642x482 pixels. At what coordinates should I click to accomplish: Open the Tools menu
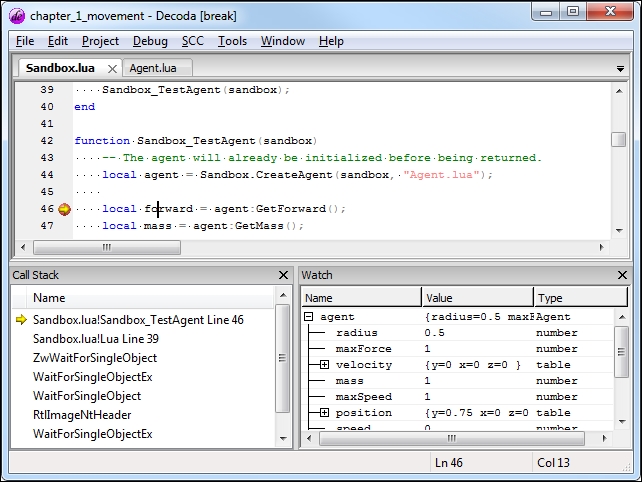click(232, 41)
